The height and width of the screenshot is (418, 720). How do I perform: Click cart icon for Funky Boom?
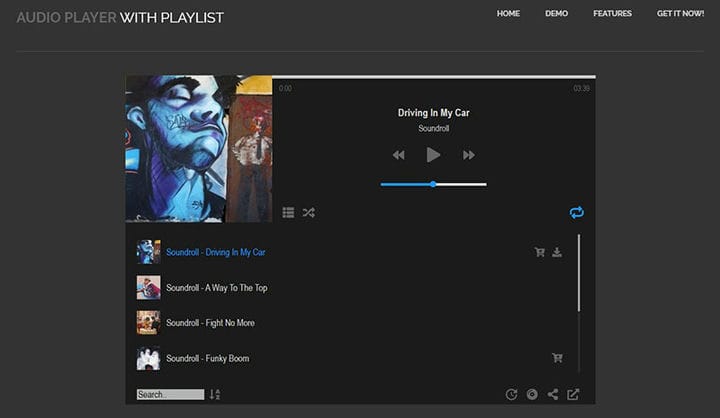point(557,358)
